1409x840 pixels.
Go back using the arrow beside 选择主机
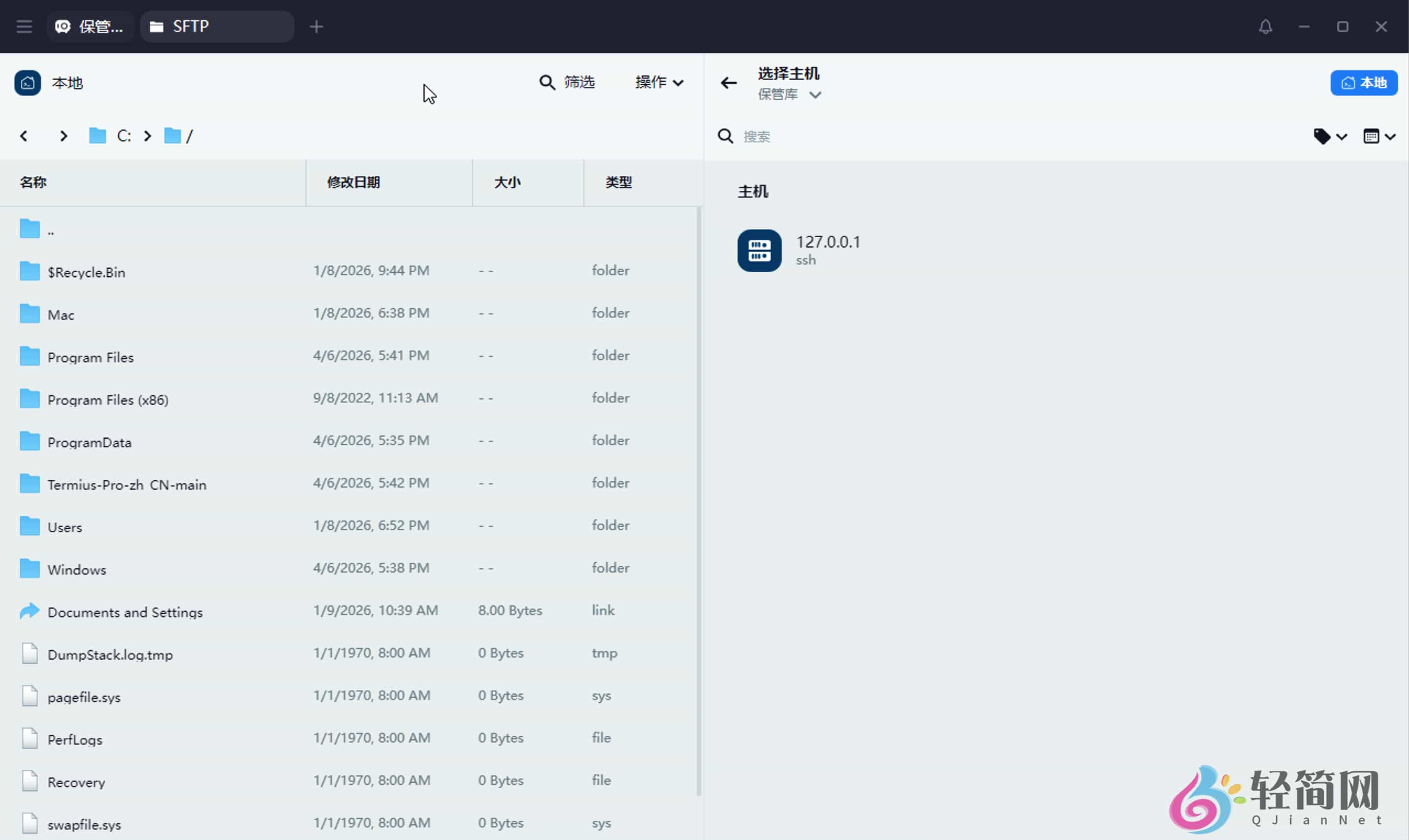728,83
